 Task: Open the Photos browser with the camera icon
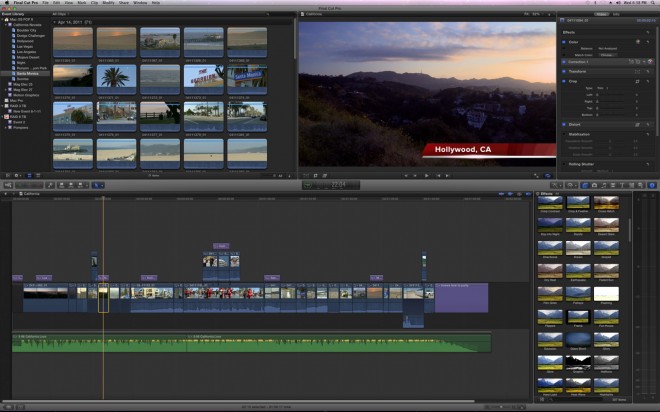594,185
